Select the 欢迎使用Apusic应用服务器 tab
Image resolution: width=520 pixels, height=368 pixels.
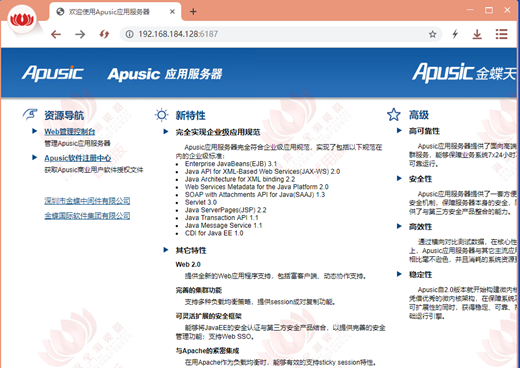[115, 12]
